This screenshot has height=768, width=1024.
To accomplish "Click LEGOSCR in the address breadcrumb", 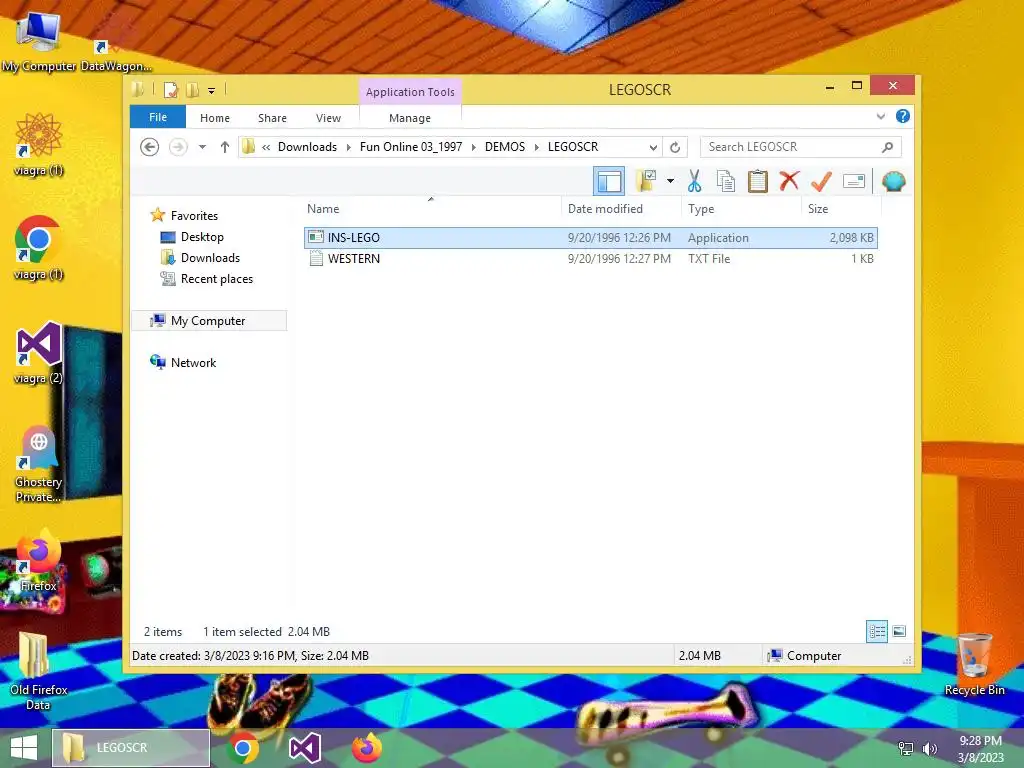I will pos(573,147).
